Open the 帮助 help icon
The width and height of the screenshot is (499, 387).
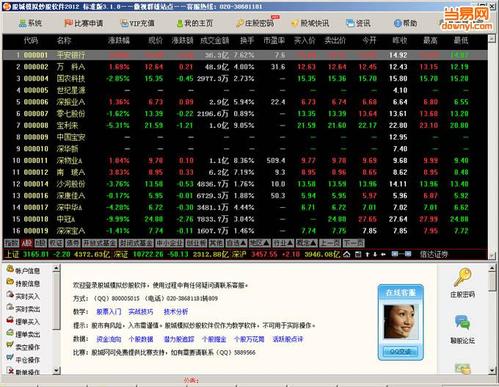[398, 23]
